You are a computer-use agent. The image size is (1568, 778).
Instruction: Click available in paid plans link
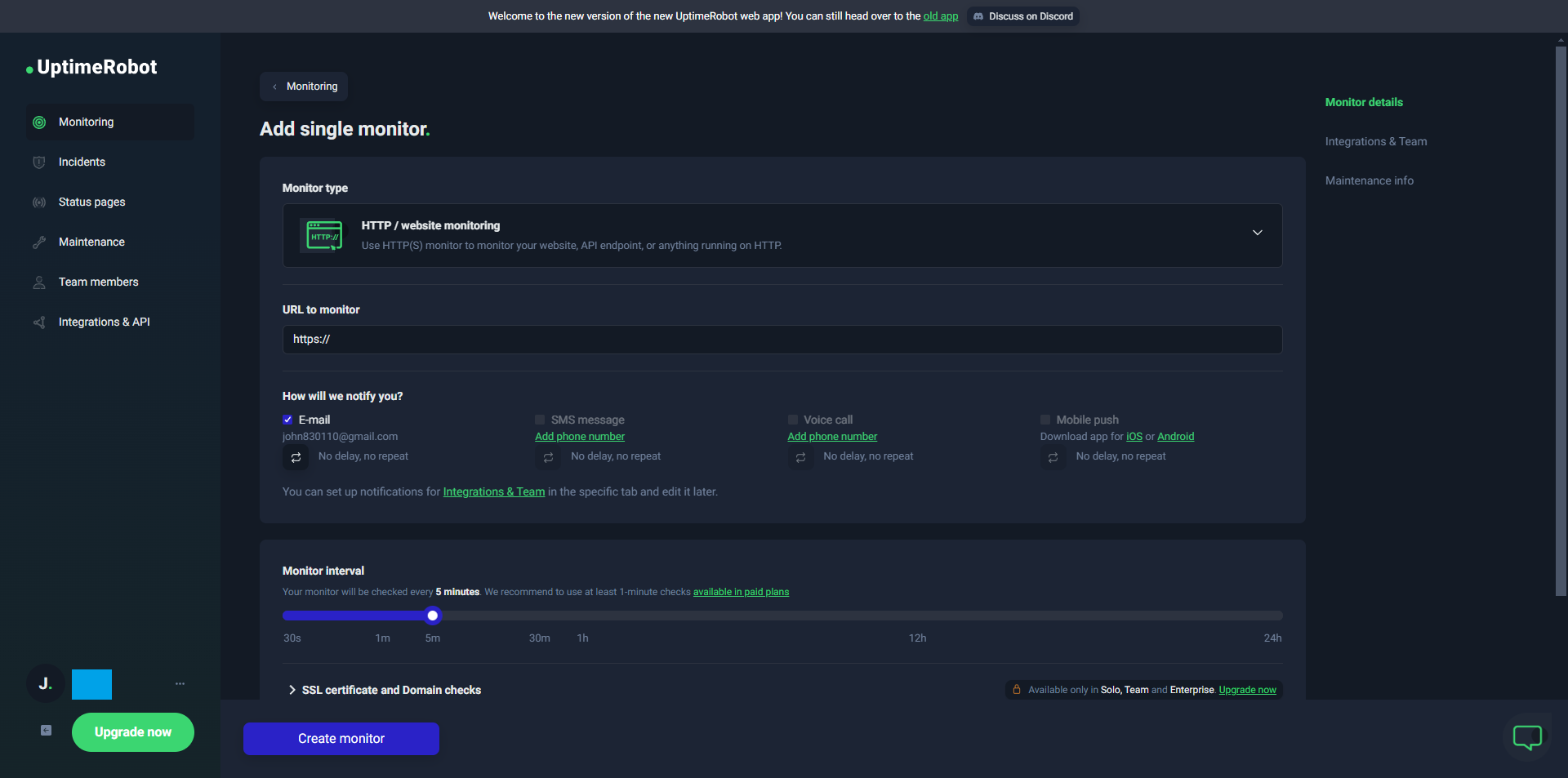click(x=741, y=592)
